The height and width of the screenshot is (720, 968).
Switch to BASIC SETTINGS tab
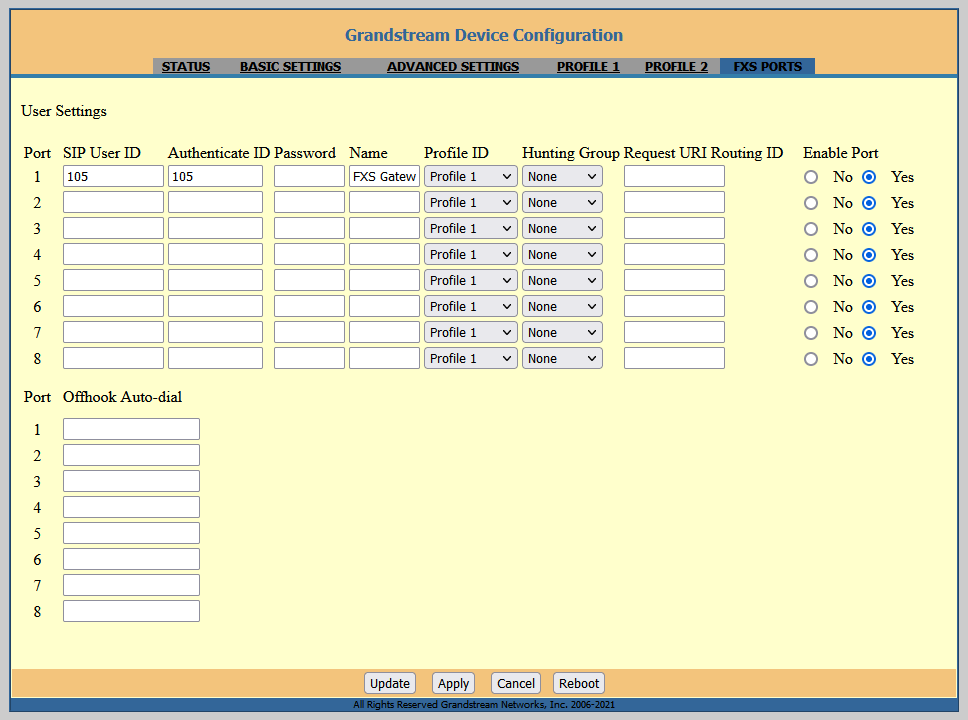tap(290, 67)
